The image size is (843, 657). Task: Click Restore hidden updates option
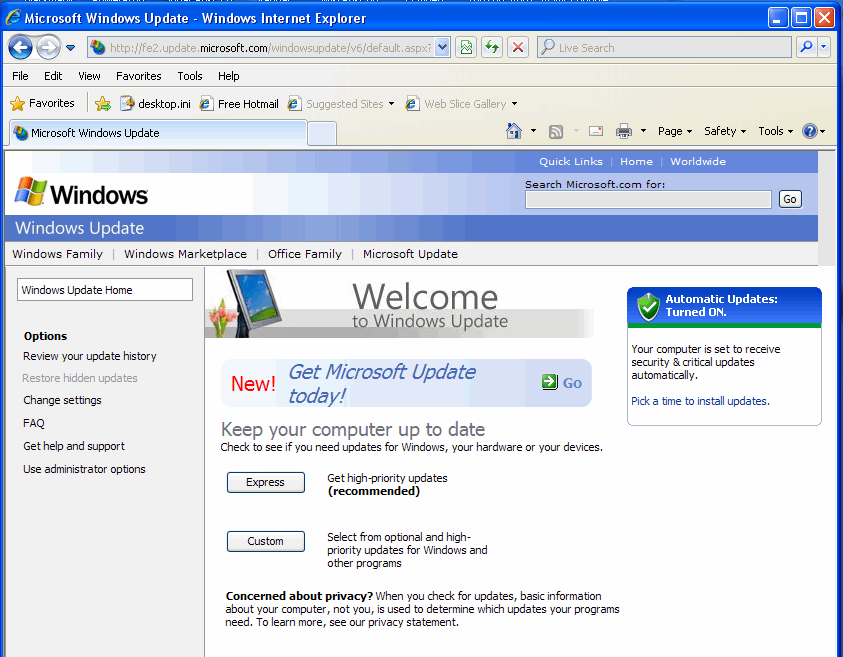tap(80, 378)
